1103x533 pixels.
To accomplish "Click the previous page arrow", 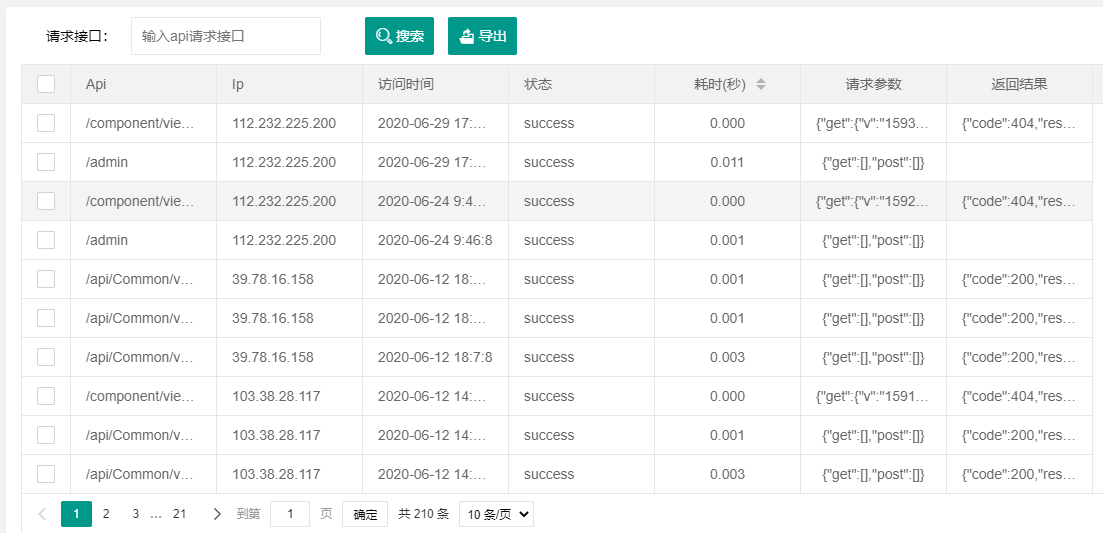I will tap(42, 514).
